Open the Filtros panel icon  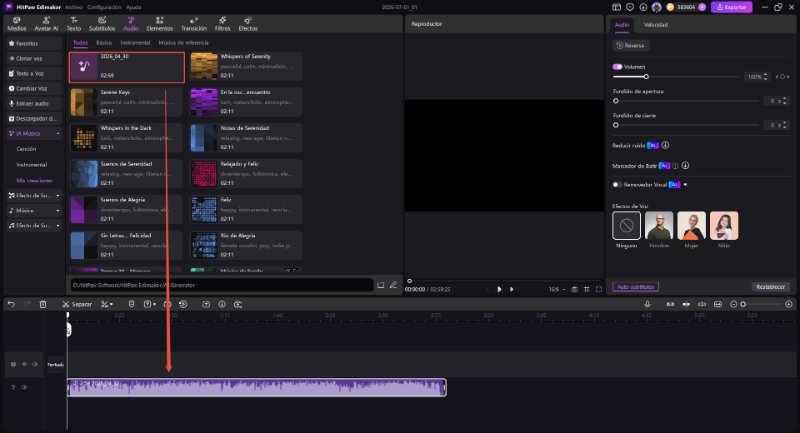(x=222, y=23)
